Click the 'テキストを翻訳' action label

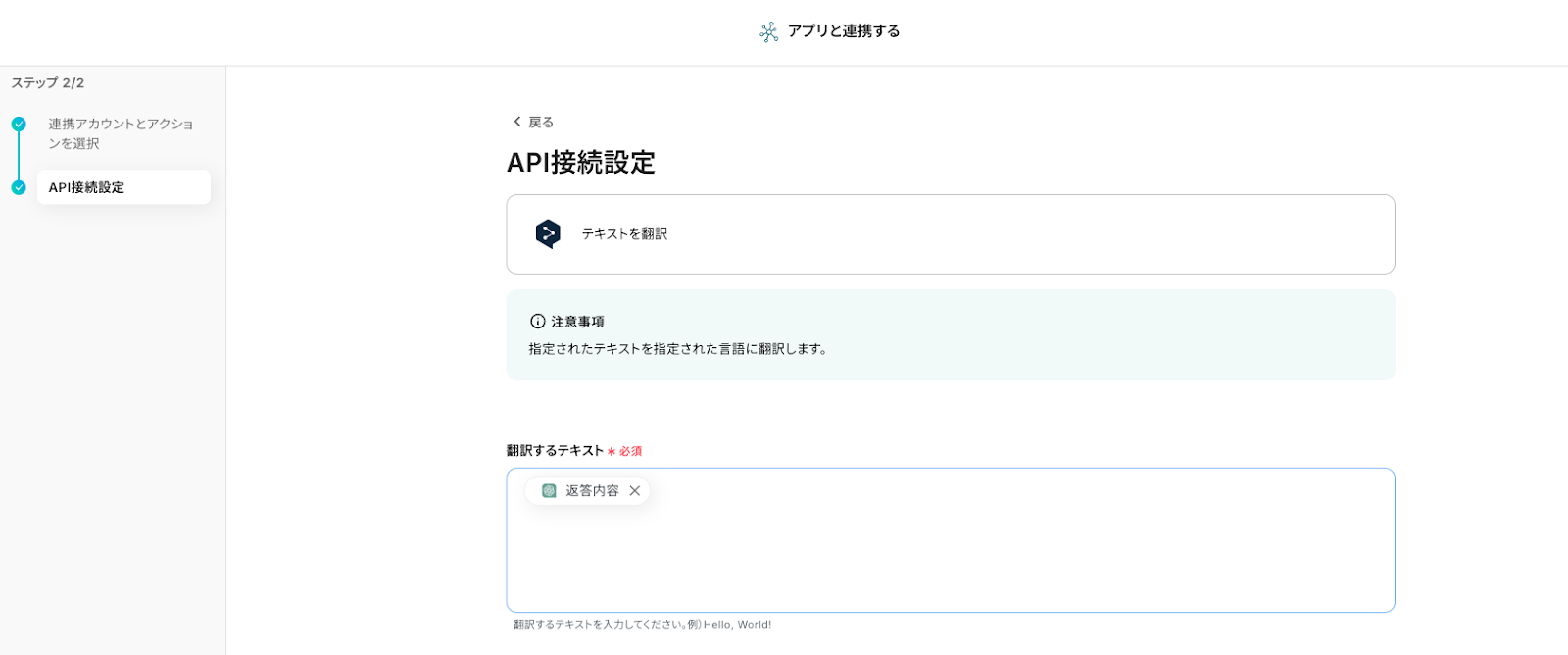point(624,234)
